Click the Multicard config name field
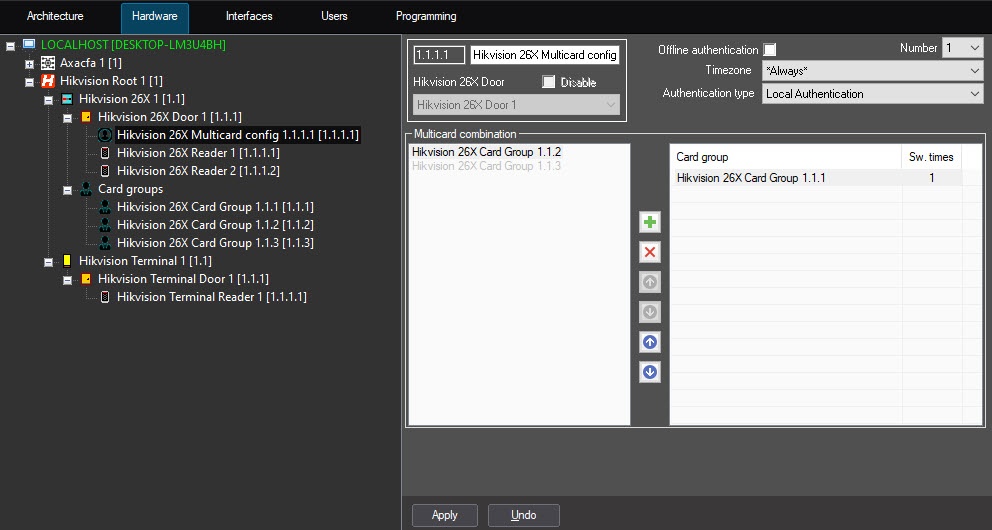 545,55
